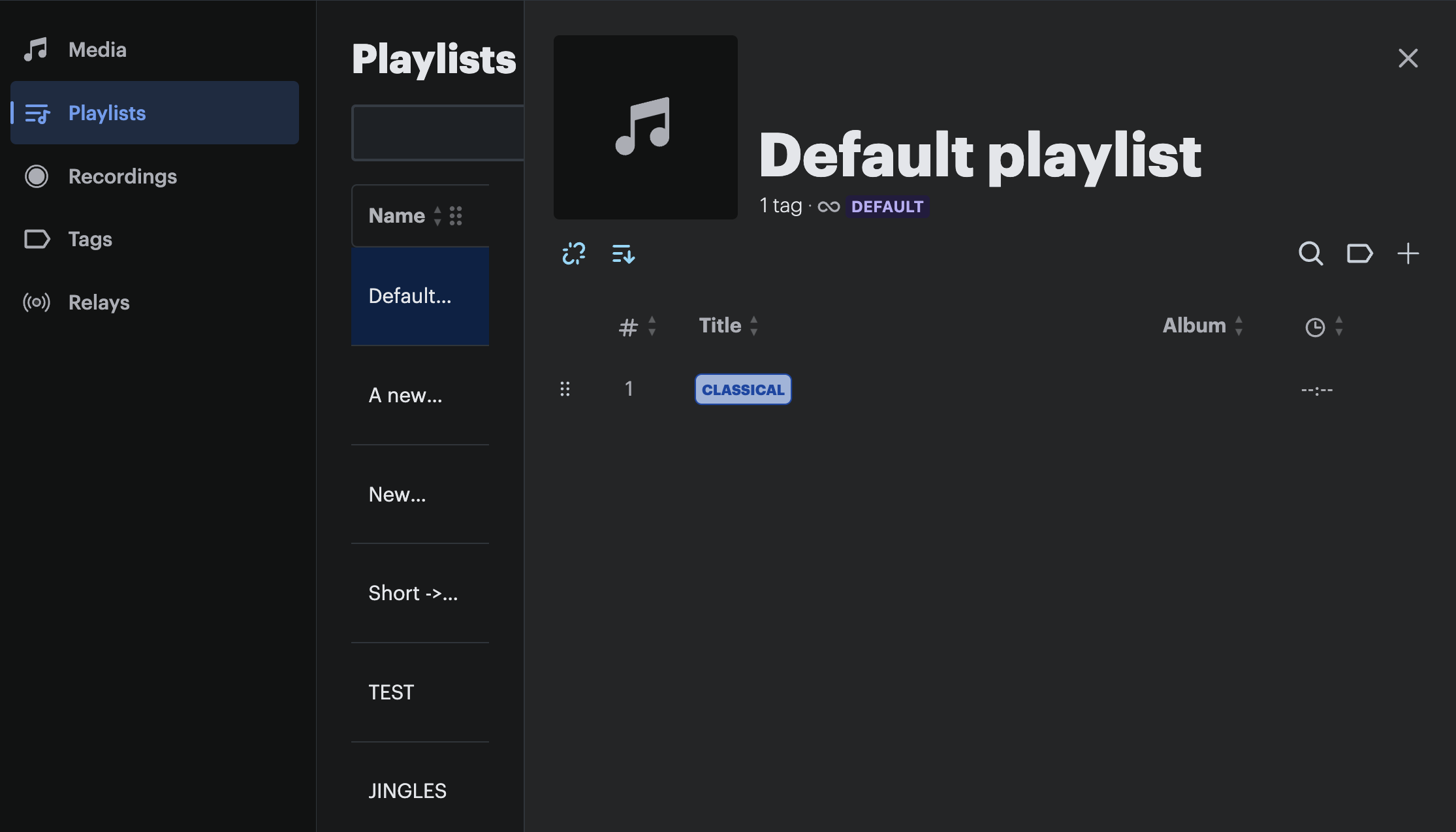Click the link-tags icon under the playlist cover
The image size is (1456, 832).
click(x=573, y=253)
